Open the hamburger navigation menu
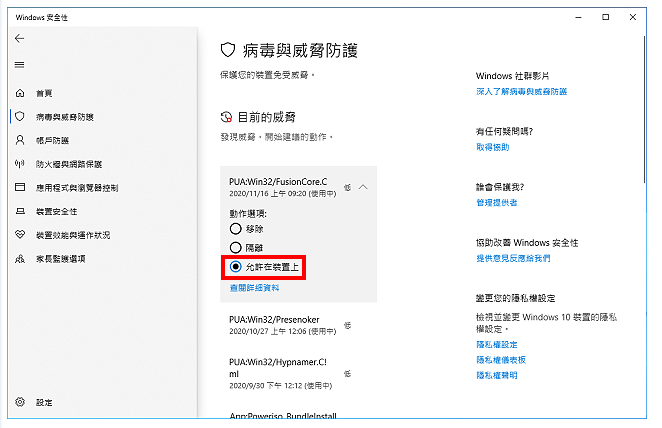 19,65
